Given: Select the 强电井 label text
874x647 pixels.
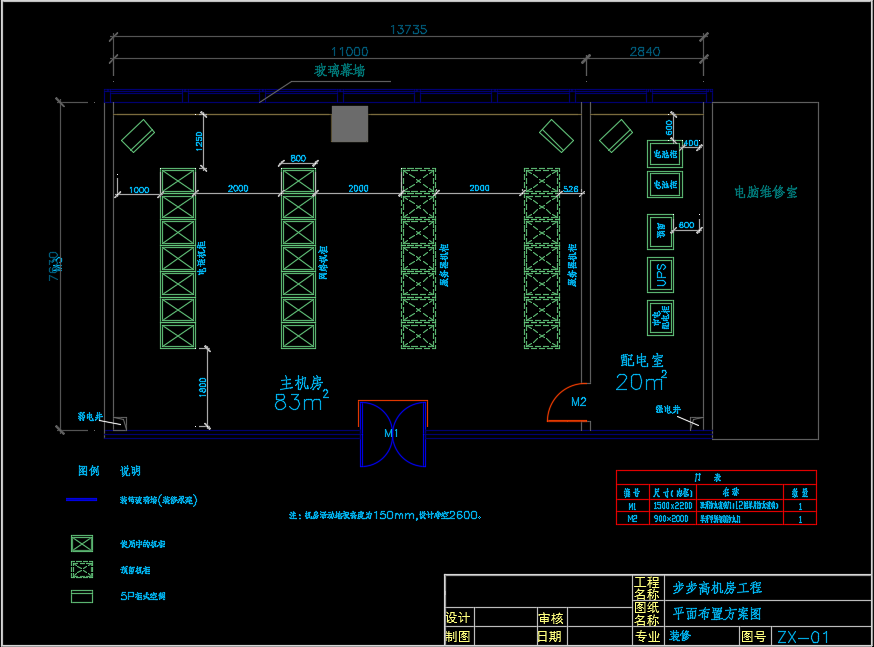Looking at the screenshot, I should point(668,410).
